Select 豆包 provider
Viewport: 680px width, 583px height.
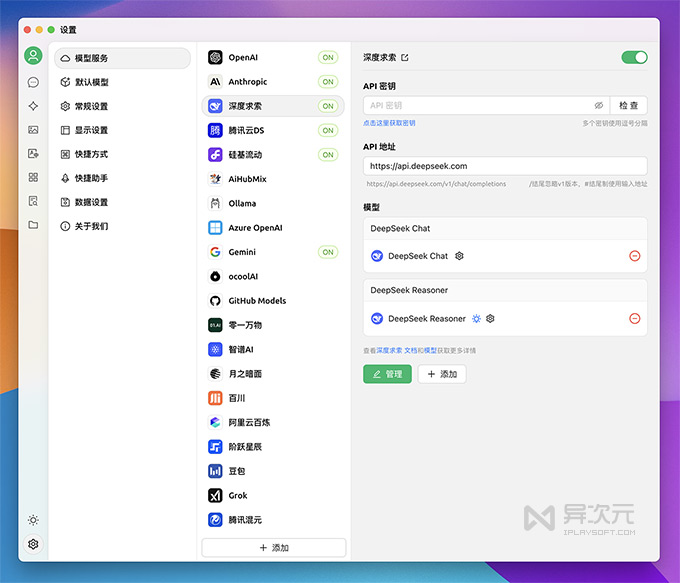(273, 471)
